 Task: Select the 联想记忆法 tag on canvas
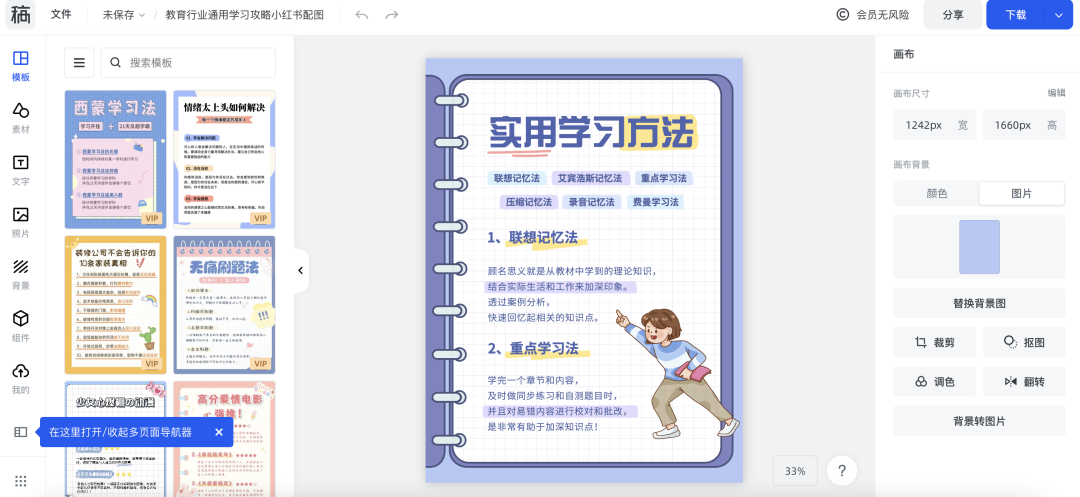tap(517, 178)
